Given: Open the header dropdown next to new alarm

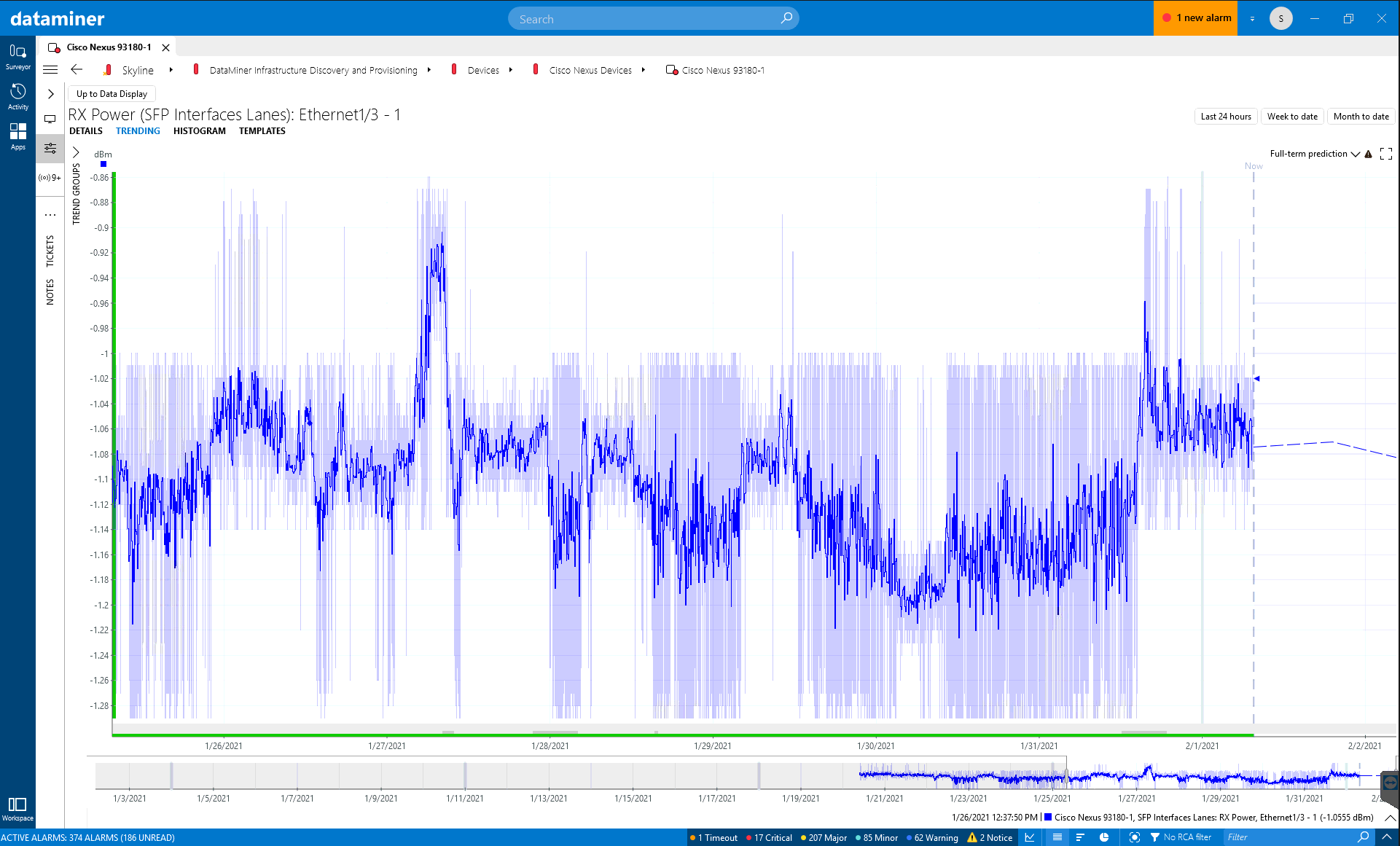Looking at the screenshot, I should 1252,19.
